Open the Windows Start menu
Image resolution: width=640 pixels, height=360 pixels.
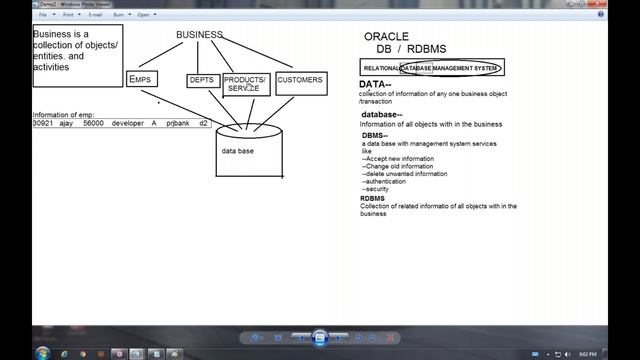43,353
